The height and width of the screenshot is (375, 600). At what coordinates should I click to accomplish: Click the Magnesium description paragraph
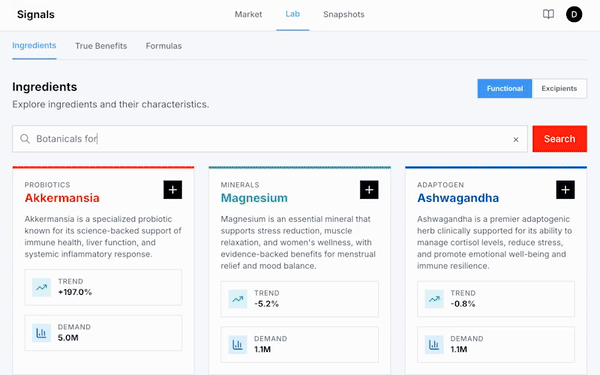tap(298, 243)
